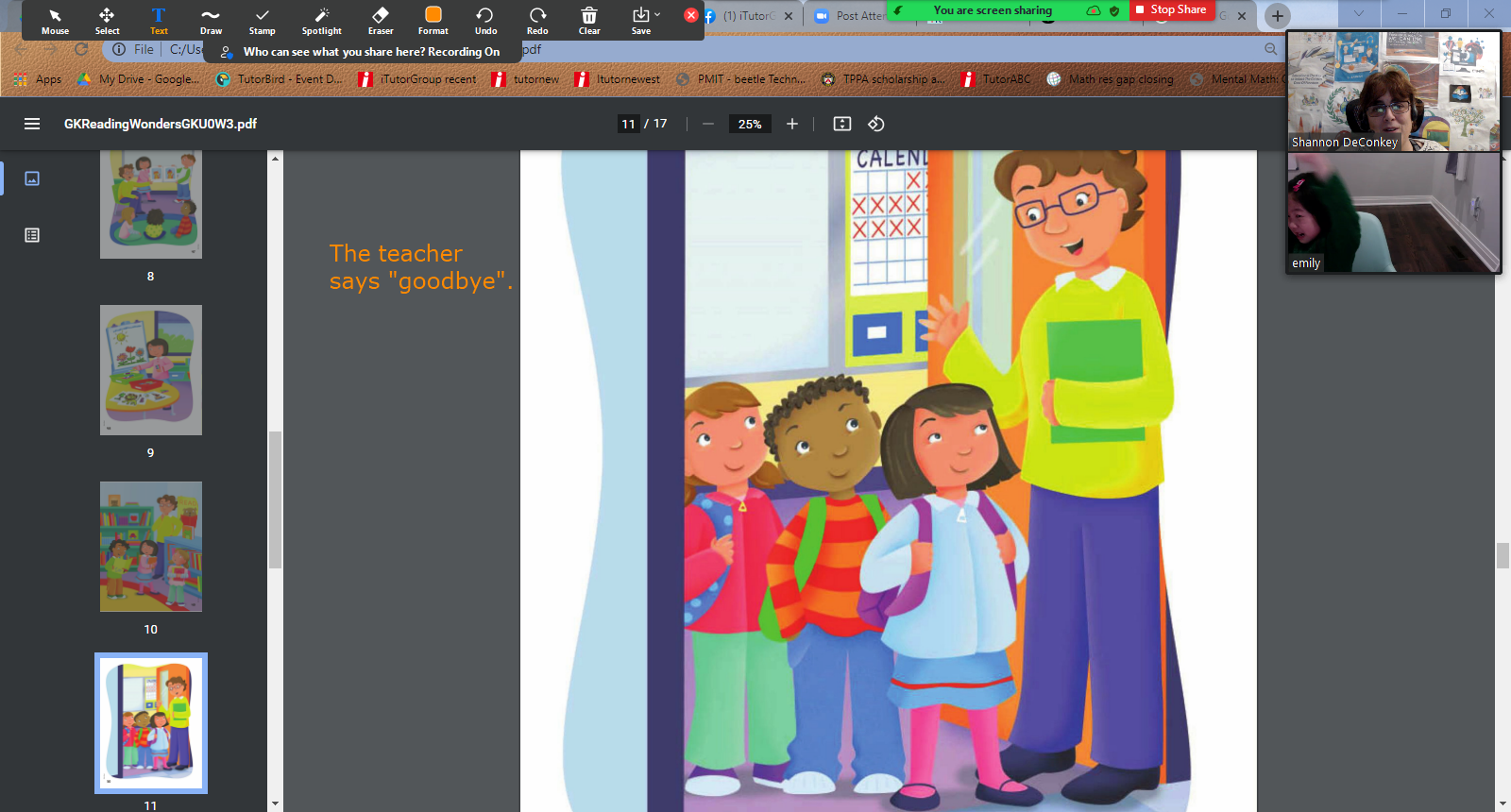
Task: Open the TPPA scholarship bookmark
Action: point(883,79)
